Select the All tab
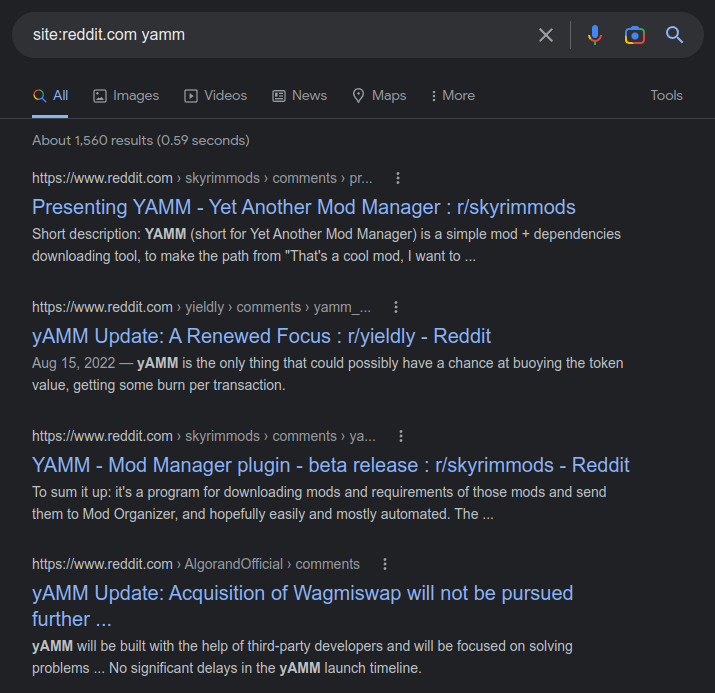 pyautogui.click(x=50, y=95)
